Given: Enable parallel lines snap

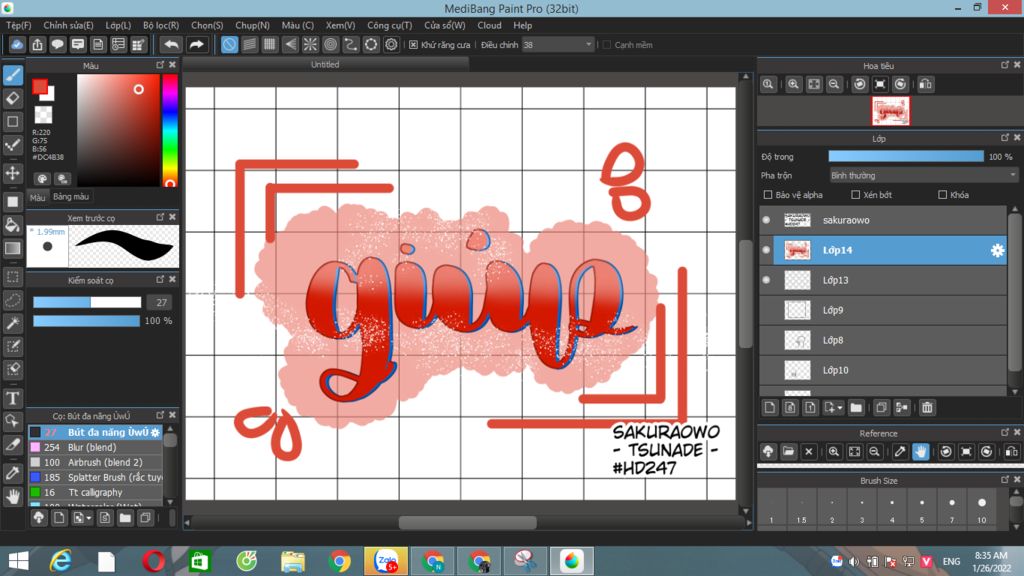Looking at the screenshot, I should click(x=249, y=44).
